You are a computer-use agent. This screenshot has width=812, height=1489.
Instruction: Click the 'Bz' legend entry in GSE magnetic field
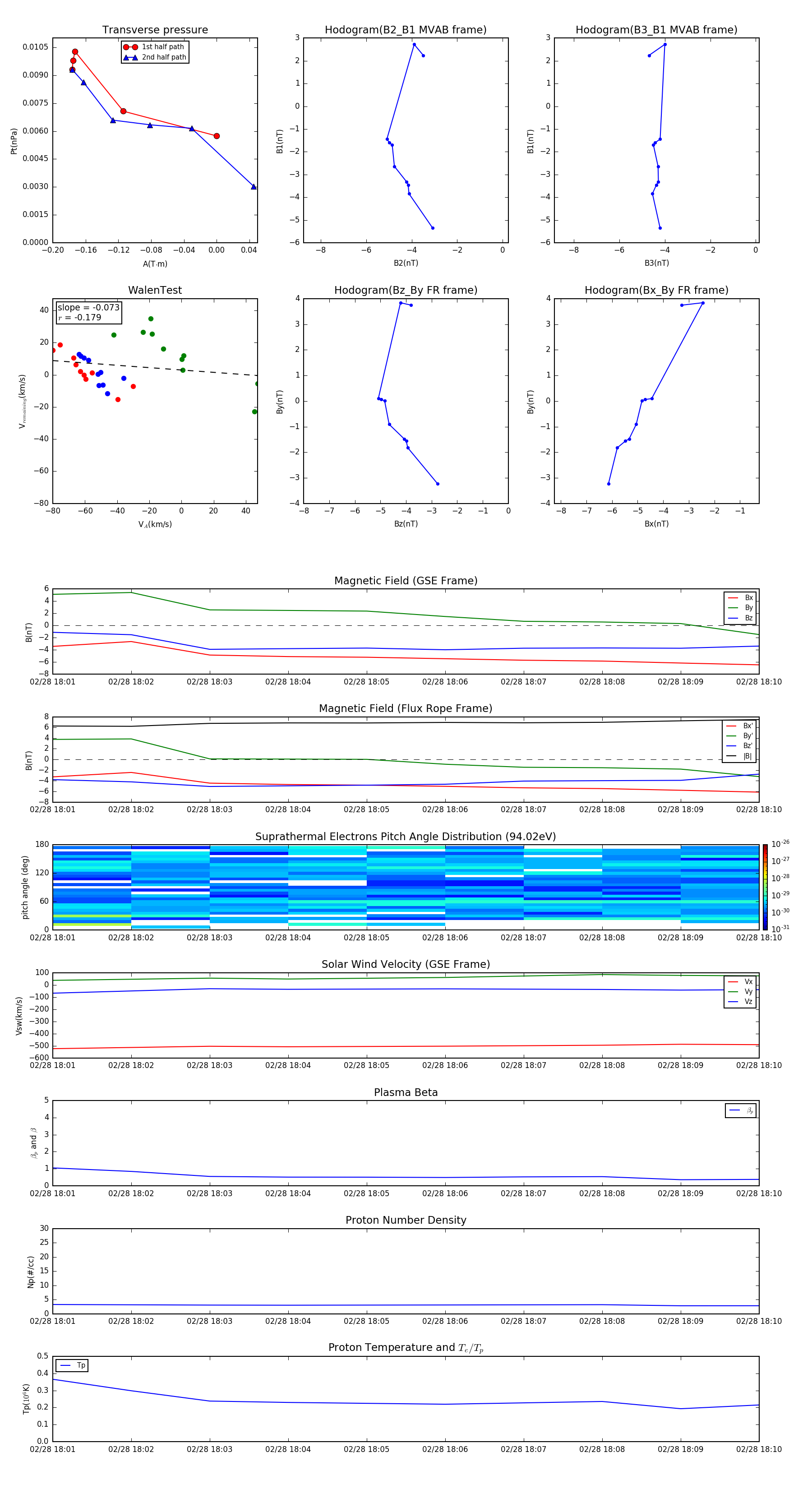tap(740, 618)
